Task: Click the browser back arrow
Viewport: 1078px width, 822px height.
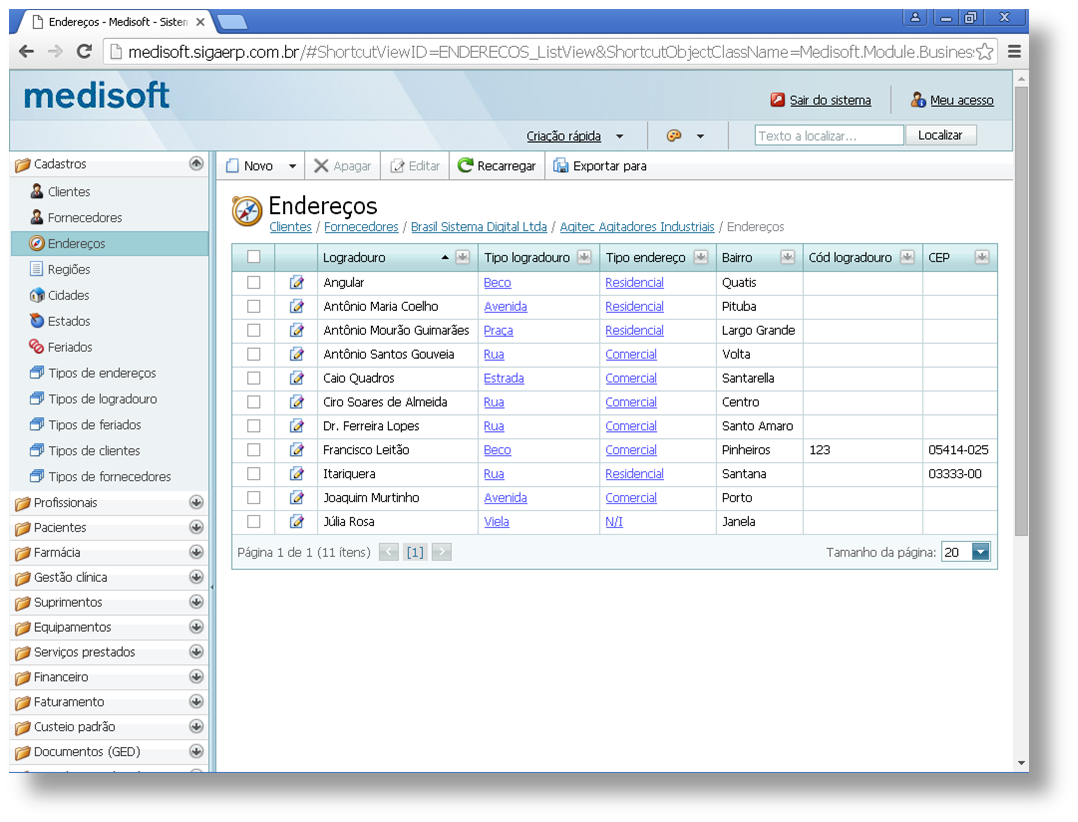Action: pyautogui.click(x=26, y=52)
